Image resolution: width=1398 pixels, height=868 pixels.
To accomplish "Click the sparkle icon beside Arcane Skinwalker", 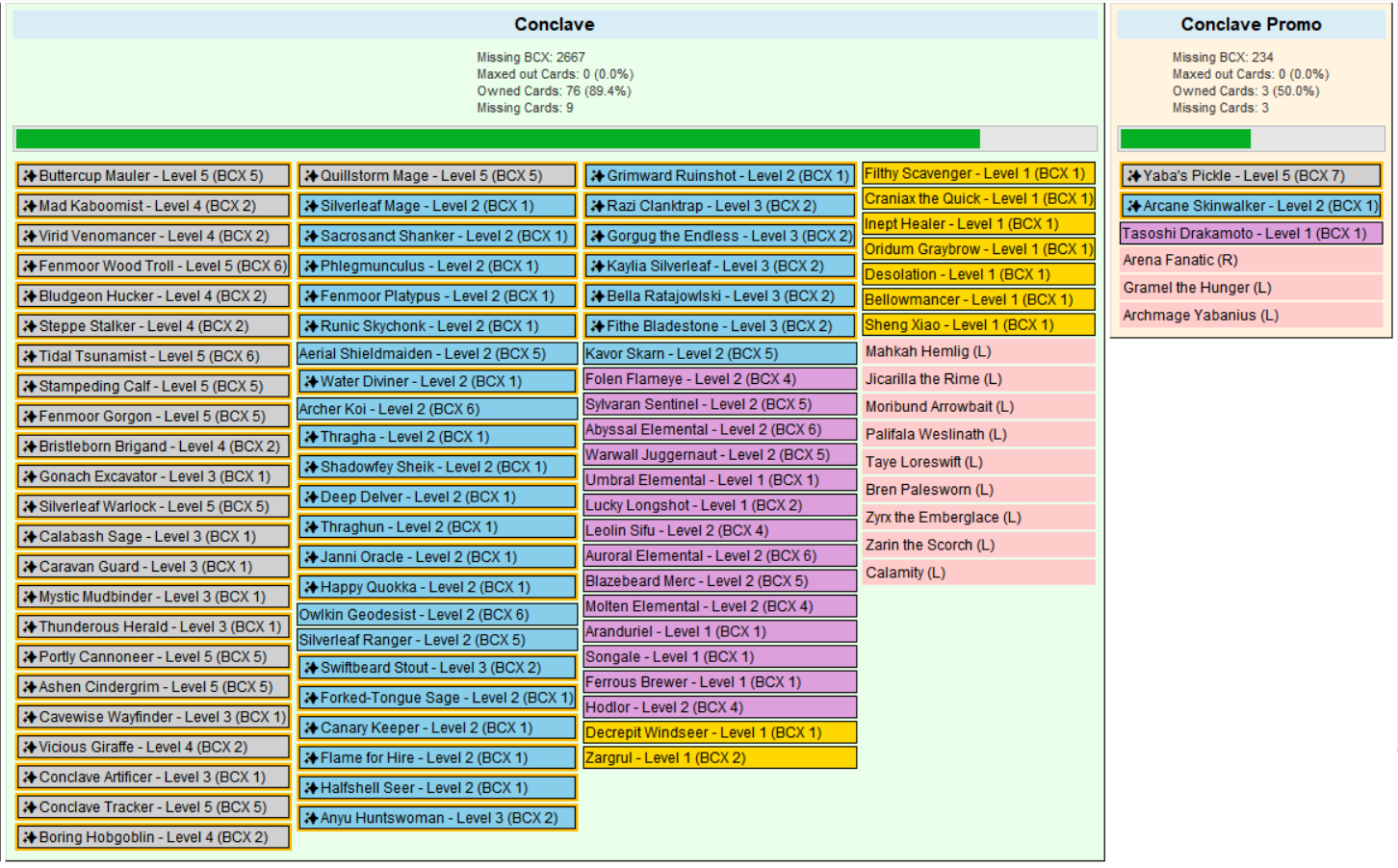I will coord(1134,206).
